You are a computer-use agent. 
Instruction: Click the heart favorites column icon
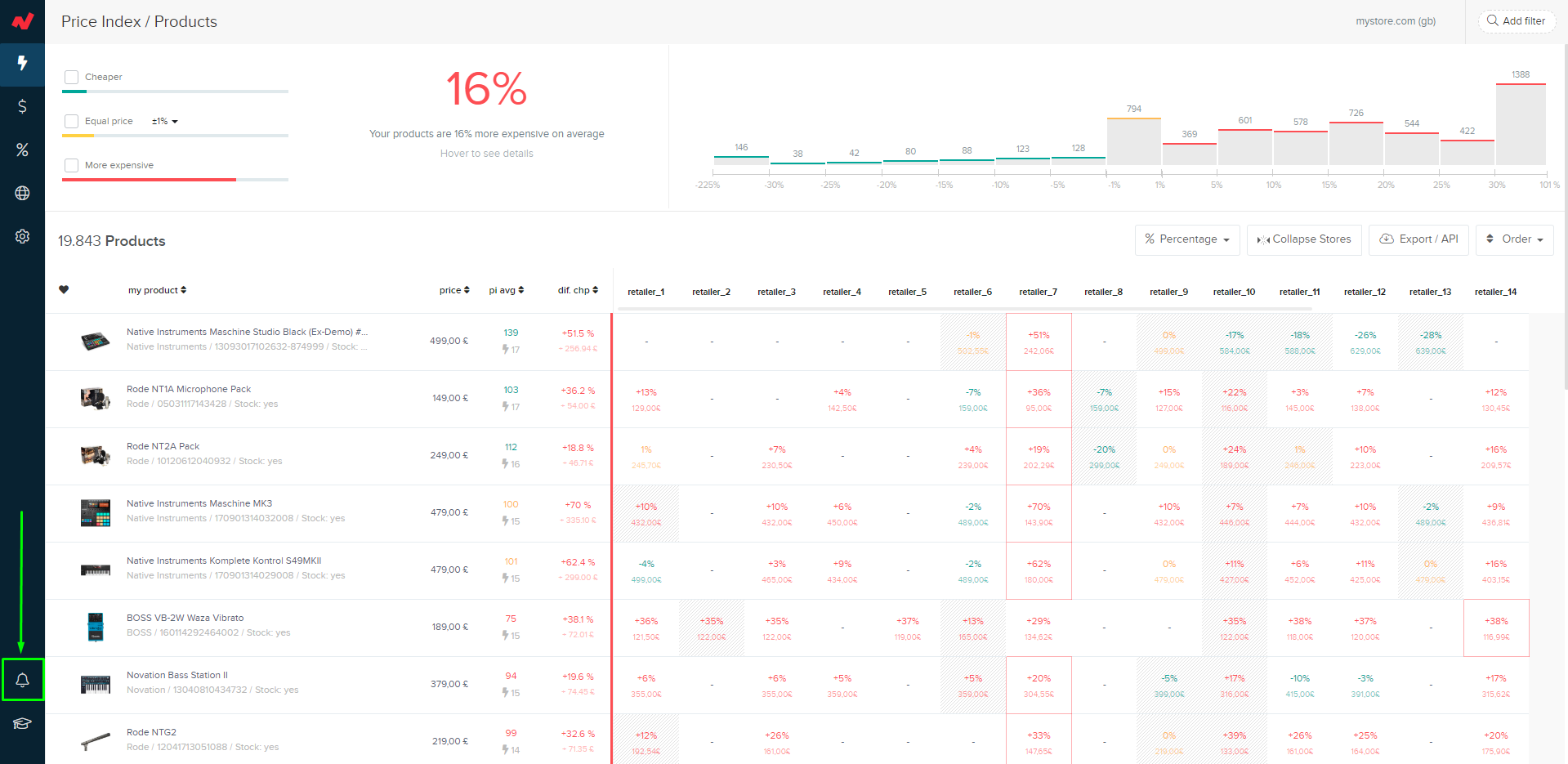pos(64,289)
